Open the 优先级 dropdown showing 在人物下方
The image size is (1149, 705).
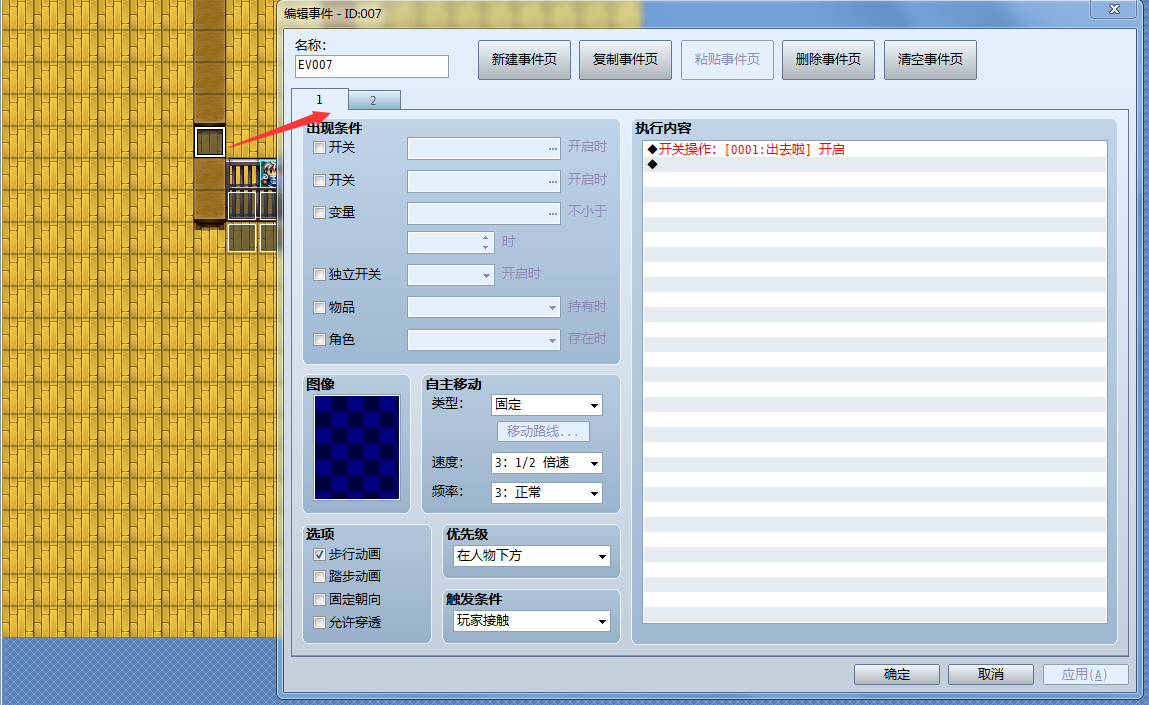pos(531,556)
